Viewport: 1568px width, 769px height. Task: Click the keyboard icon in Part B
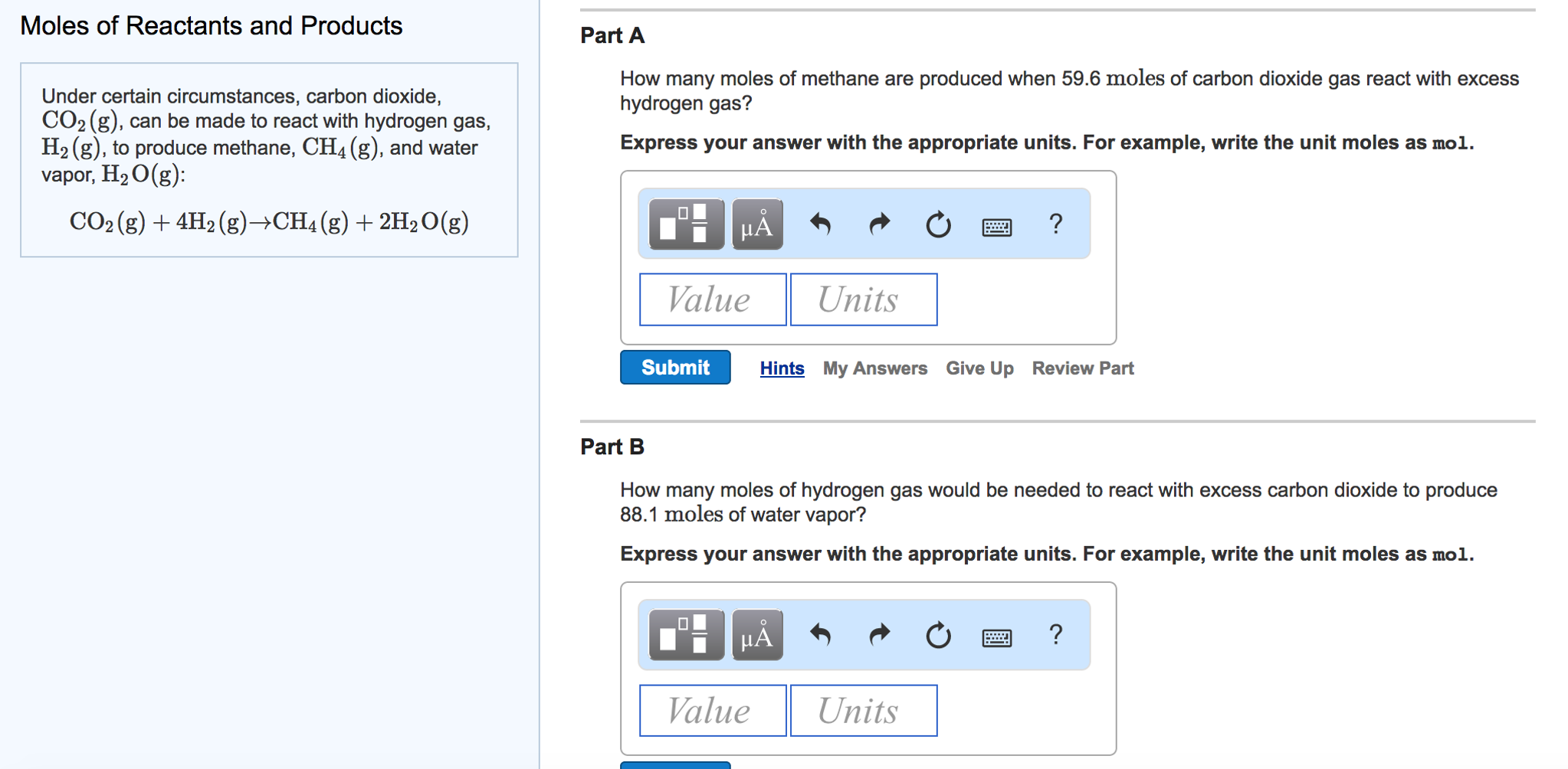tap(998, 637)
